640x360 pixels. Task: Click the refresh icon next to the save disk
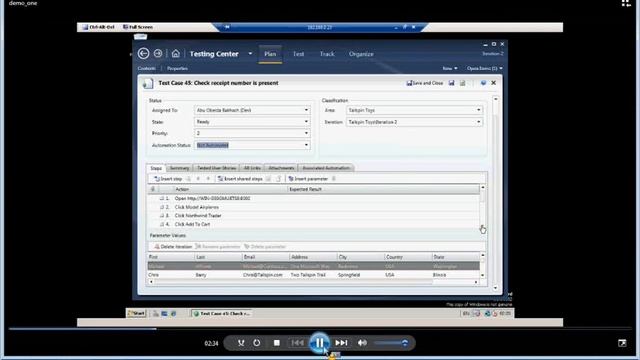click(462, 83)
